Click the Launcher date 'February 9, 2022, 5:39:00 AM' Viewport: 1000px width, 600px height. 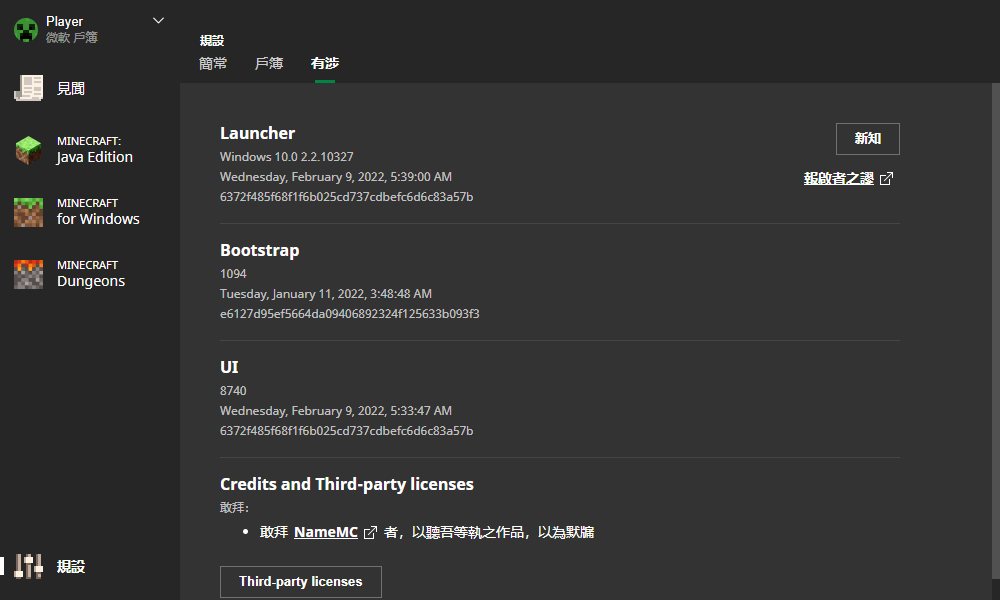(371, 177)
